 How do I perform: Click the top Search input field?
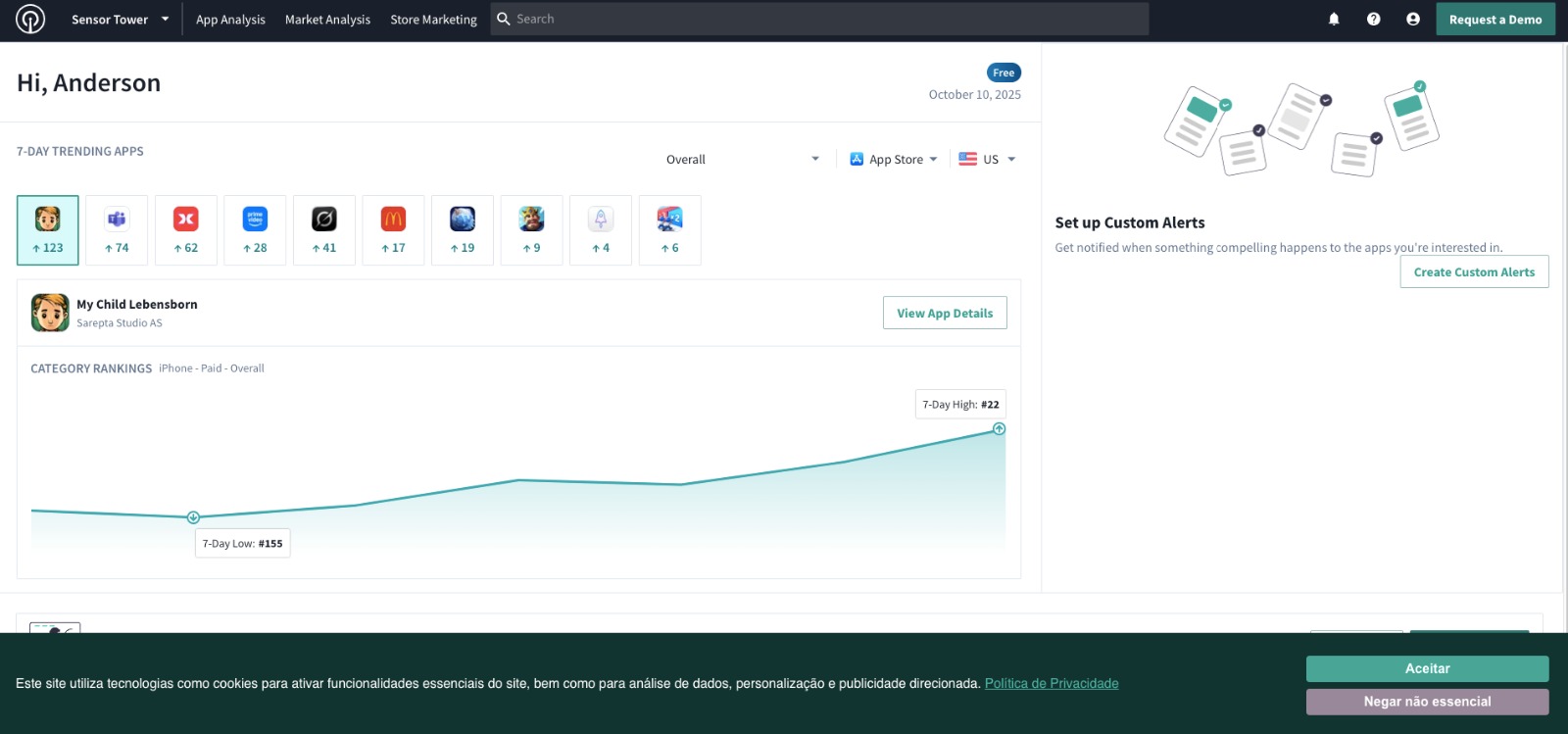[823, 19]
